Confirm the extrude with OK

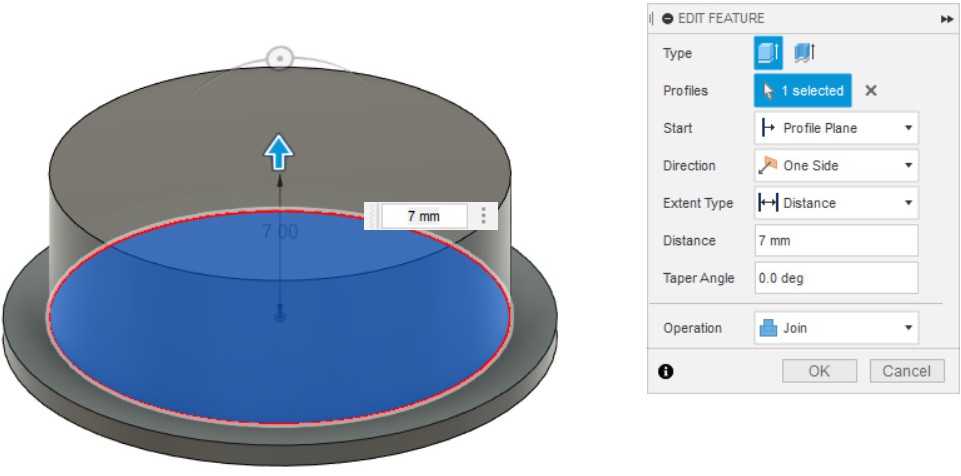(x=819, y=371)
